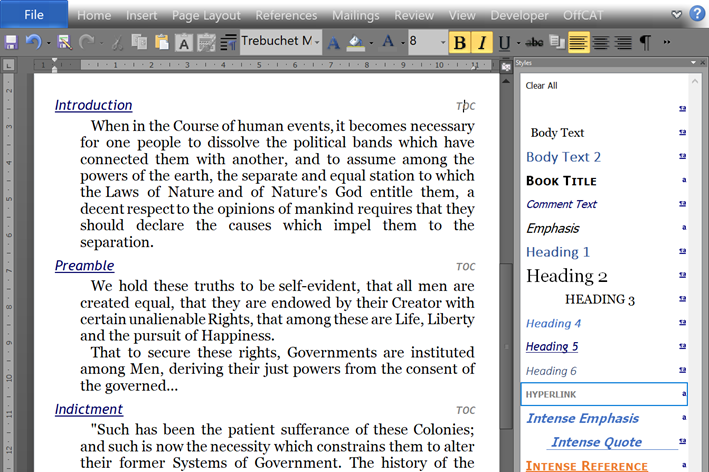Open the File tab

tap(34, 14)
